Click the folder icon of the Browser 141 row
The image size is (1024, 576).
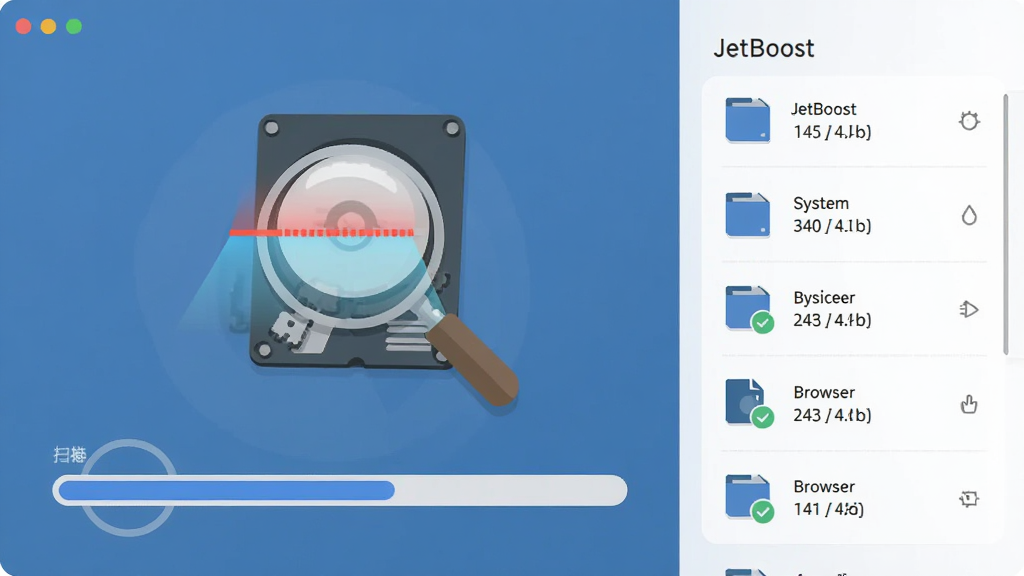pyautogui.click(x=748, y=497)
